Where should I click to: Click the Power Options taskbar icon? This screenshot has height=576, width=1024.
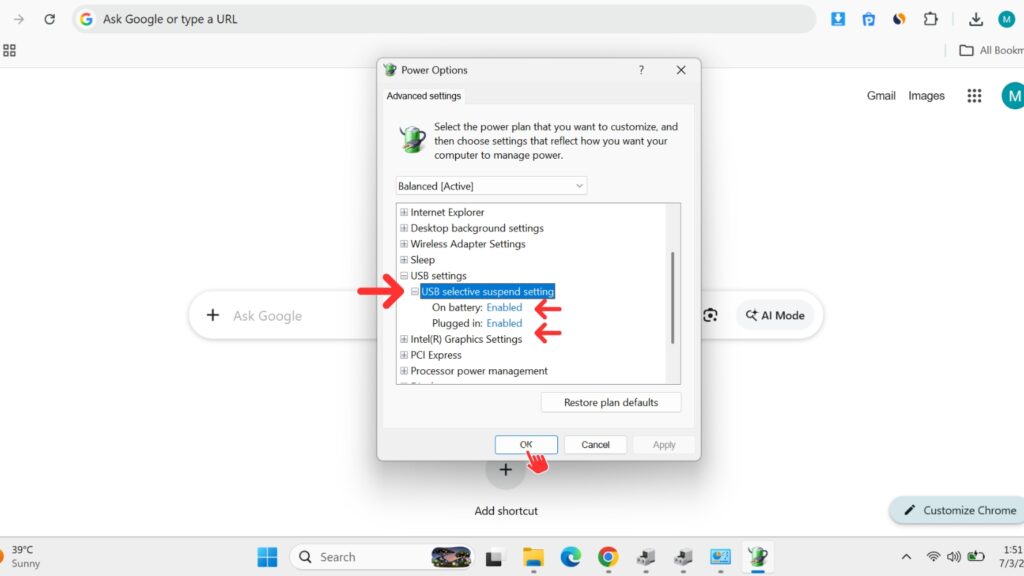758,557
